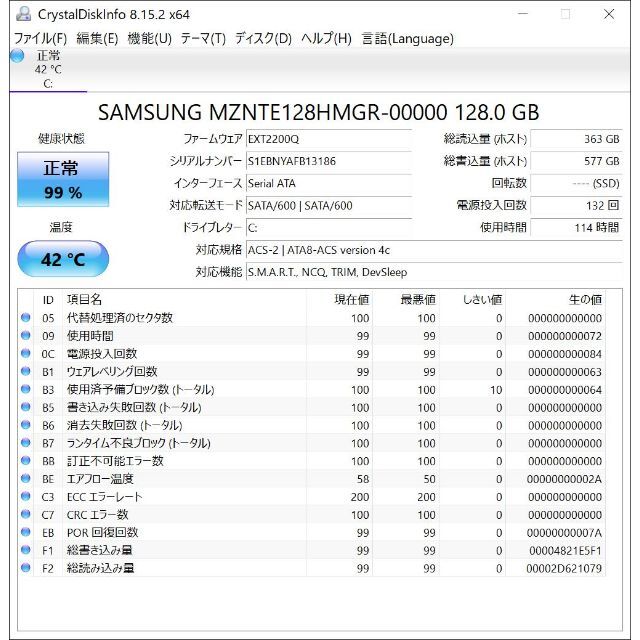
Task: Click status orb for row F1 総書き込み量
Action: 26,550
